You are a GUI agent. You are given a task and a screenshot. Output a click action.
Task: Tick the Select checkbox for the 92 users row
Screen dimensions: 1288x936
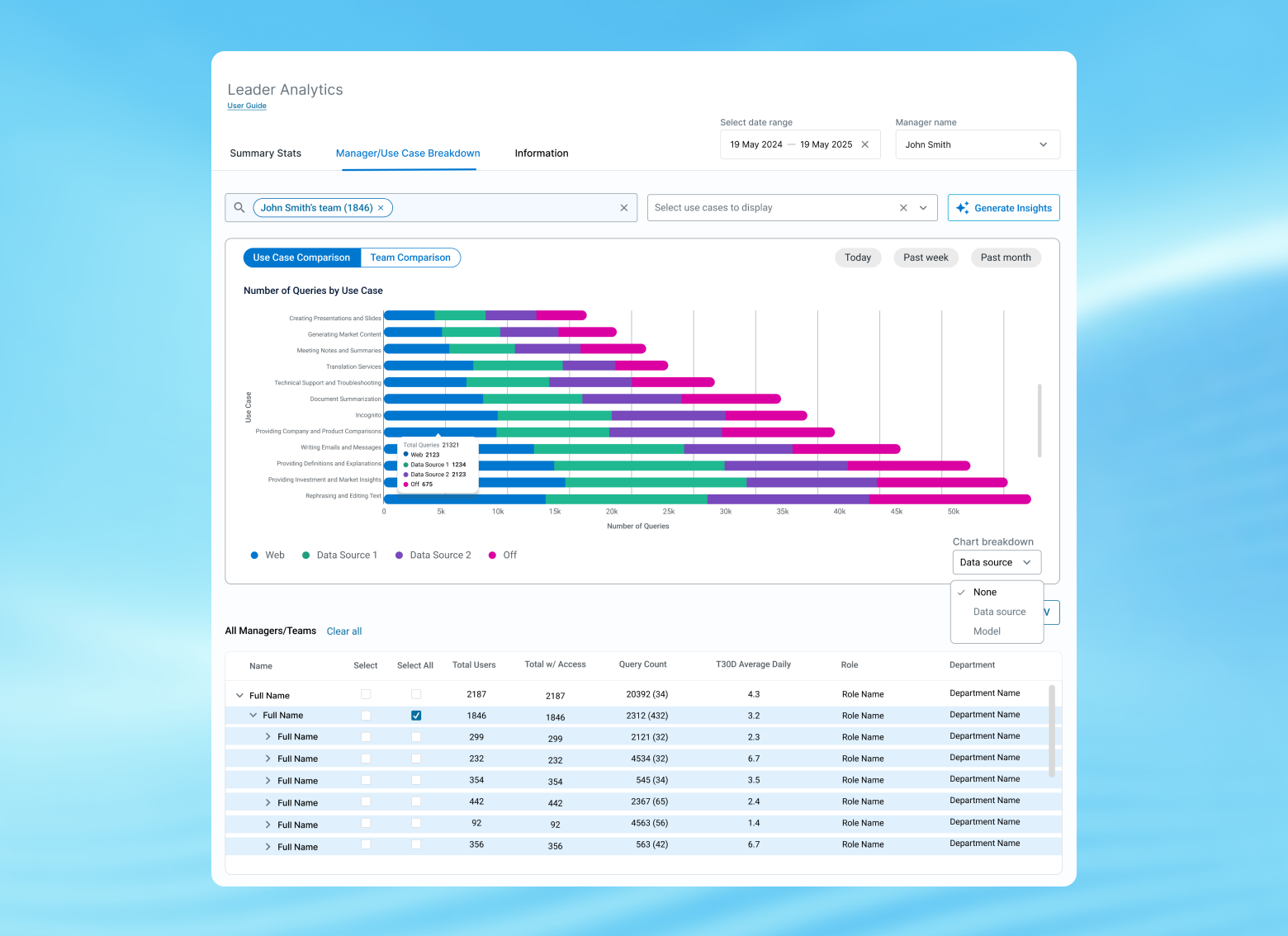(366, 823)
